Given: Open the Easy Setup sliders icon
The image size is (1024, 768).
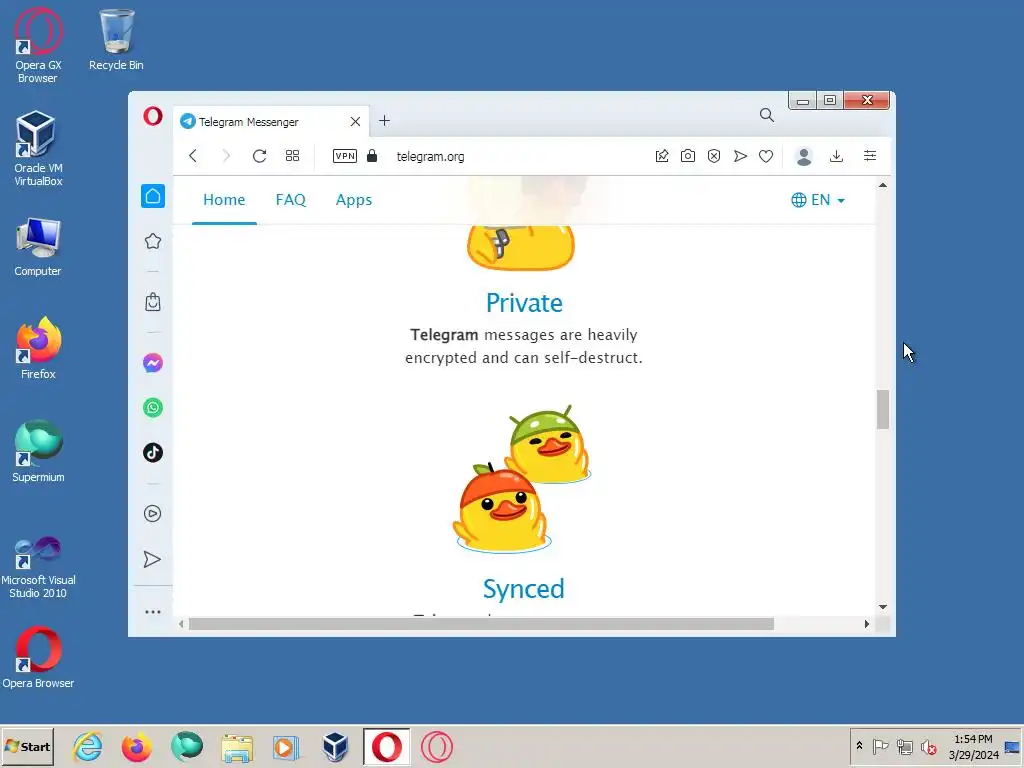Looking at the screenshot, I should (x=870, y=155).
